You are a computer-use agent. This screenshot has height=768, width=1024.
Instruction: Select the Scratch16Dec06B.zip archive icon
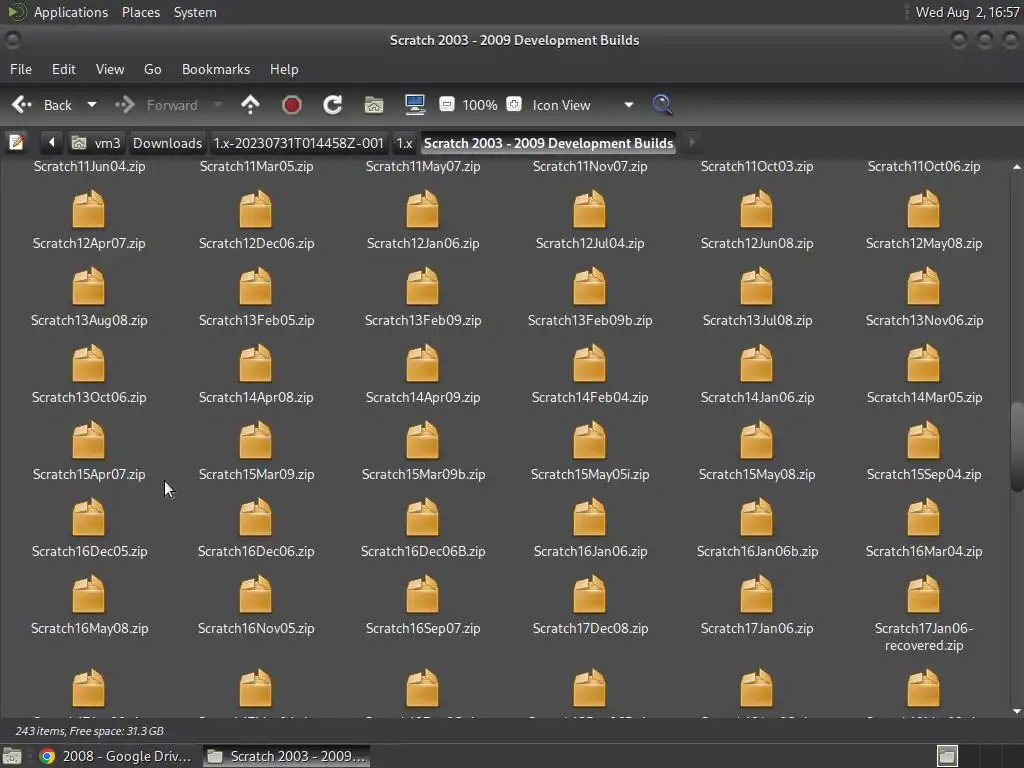(x=423, y=517)
